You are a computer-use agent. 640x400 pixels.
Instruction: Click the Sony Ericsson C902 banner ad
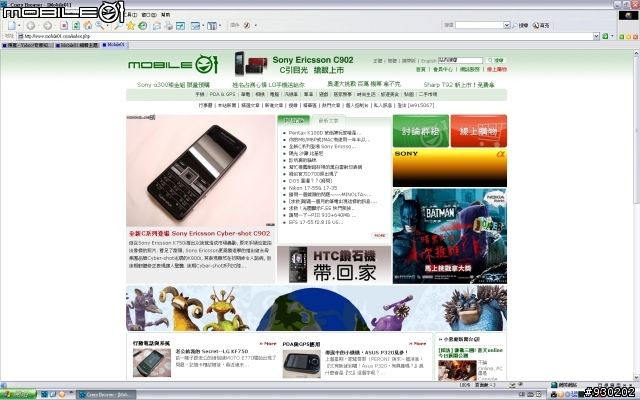(x=294, y=64)
